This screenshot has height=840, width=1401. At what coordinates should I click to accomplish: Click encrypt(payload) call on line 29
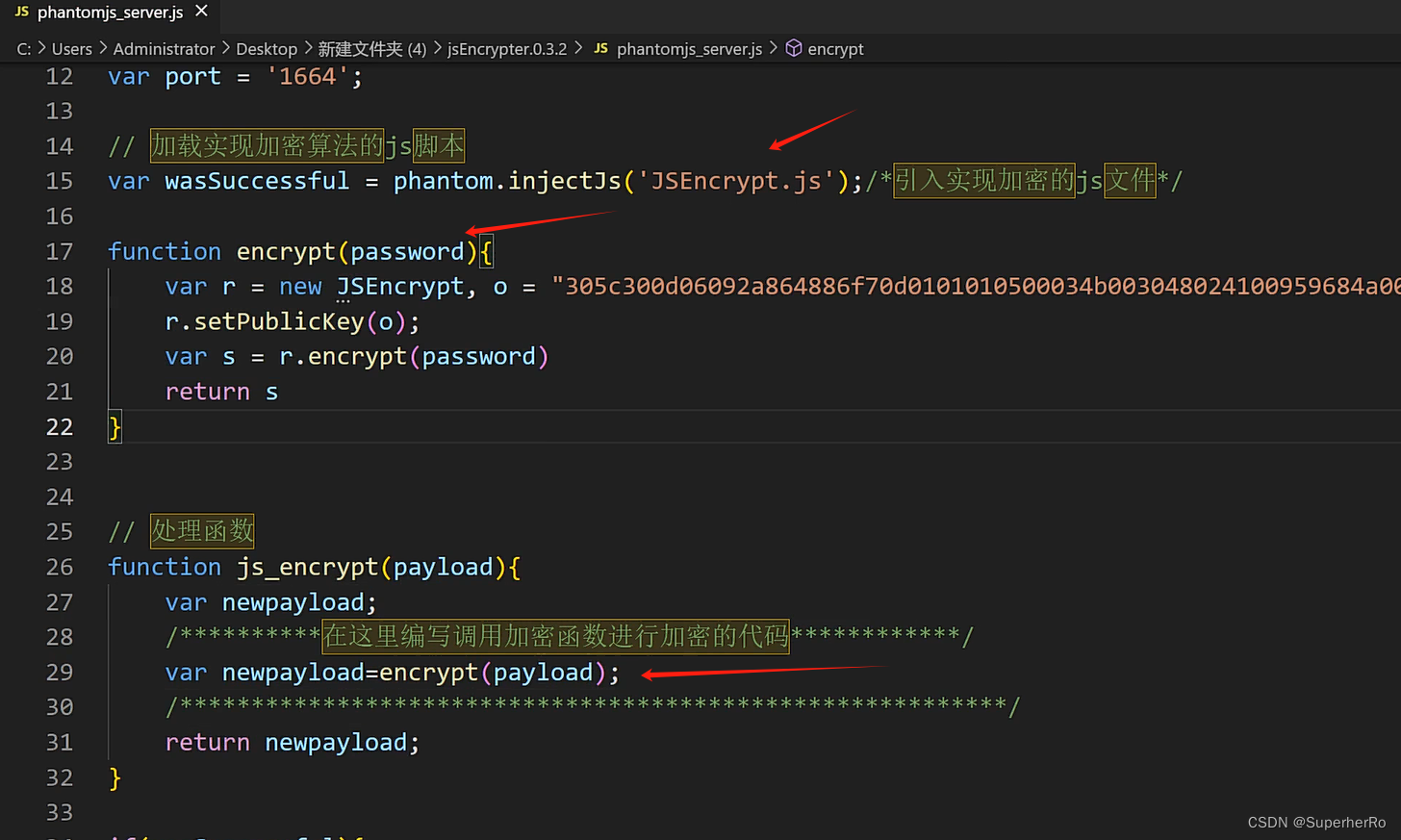(493, 672)
